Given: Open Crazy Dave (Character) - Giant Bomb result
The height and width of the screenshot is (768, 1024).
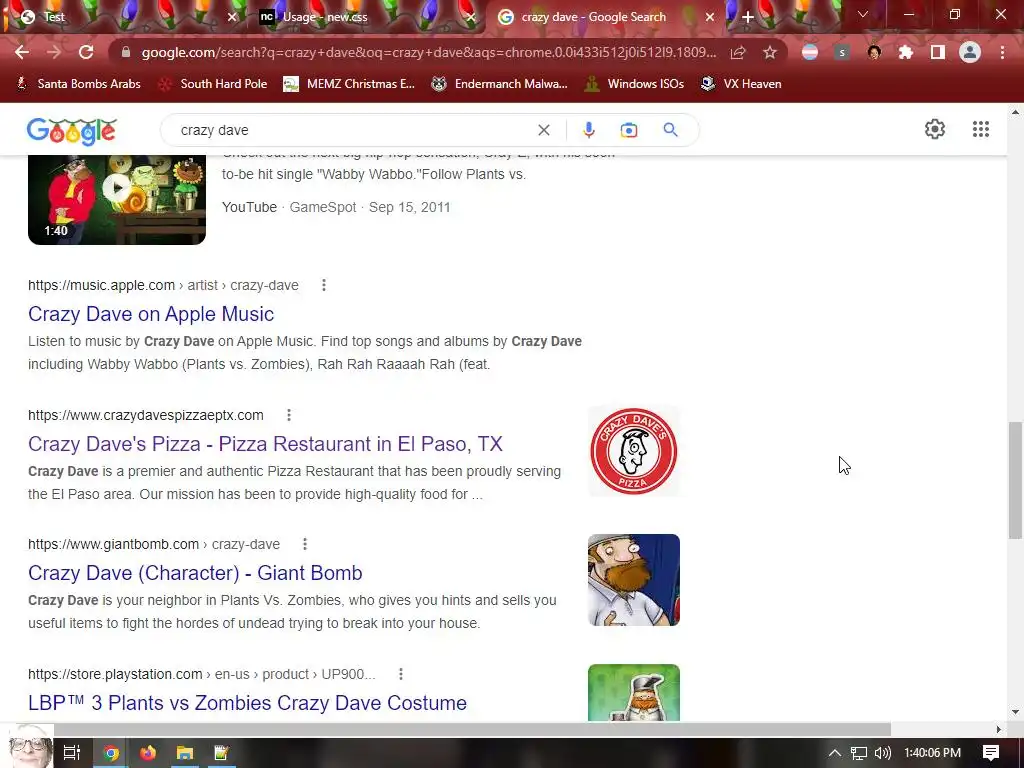Looking at the screenshot, I should [x=195, y=573].
